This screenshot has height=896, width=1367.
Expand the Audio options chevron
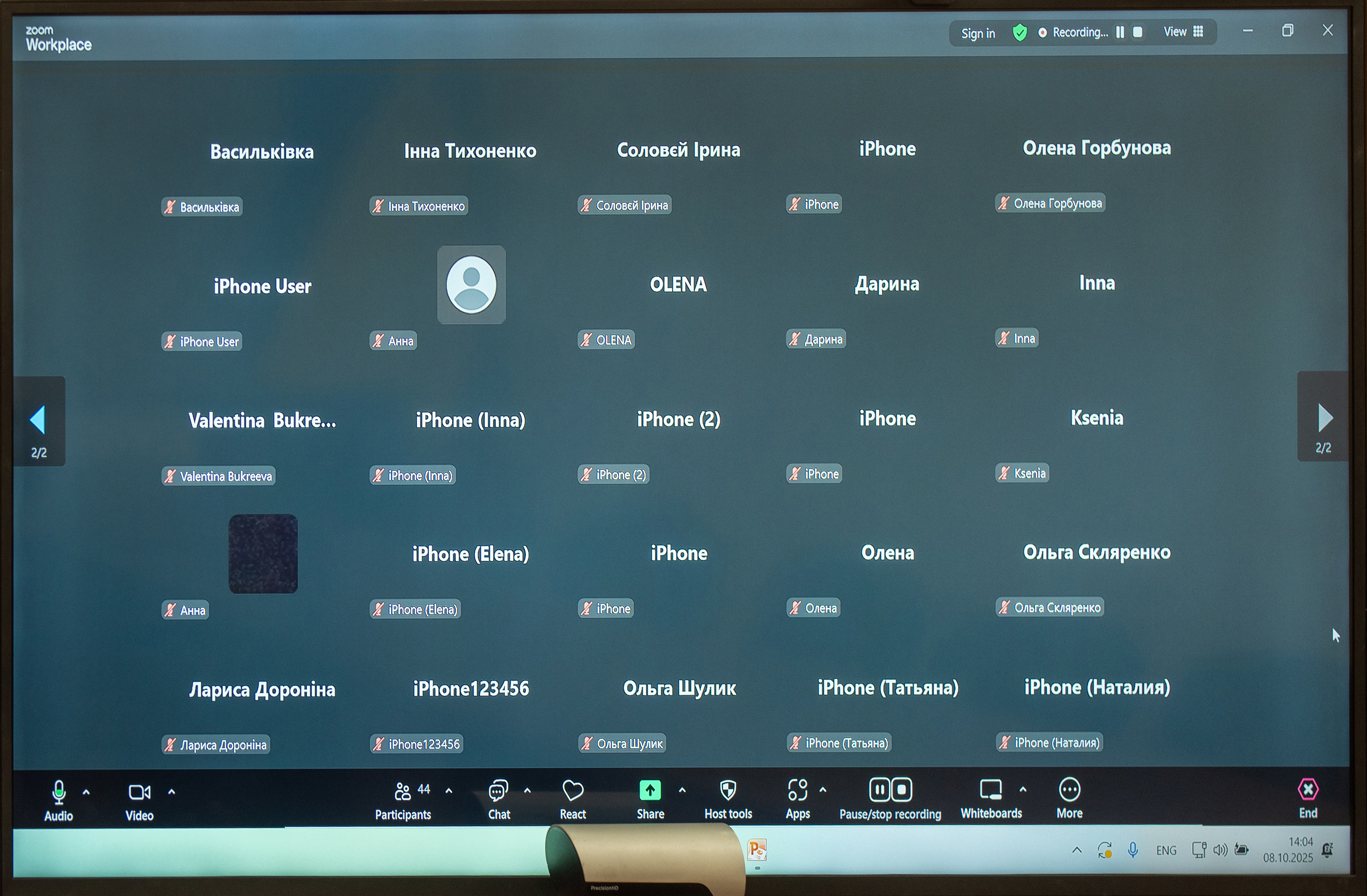coord(86,792)
